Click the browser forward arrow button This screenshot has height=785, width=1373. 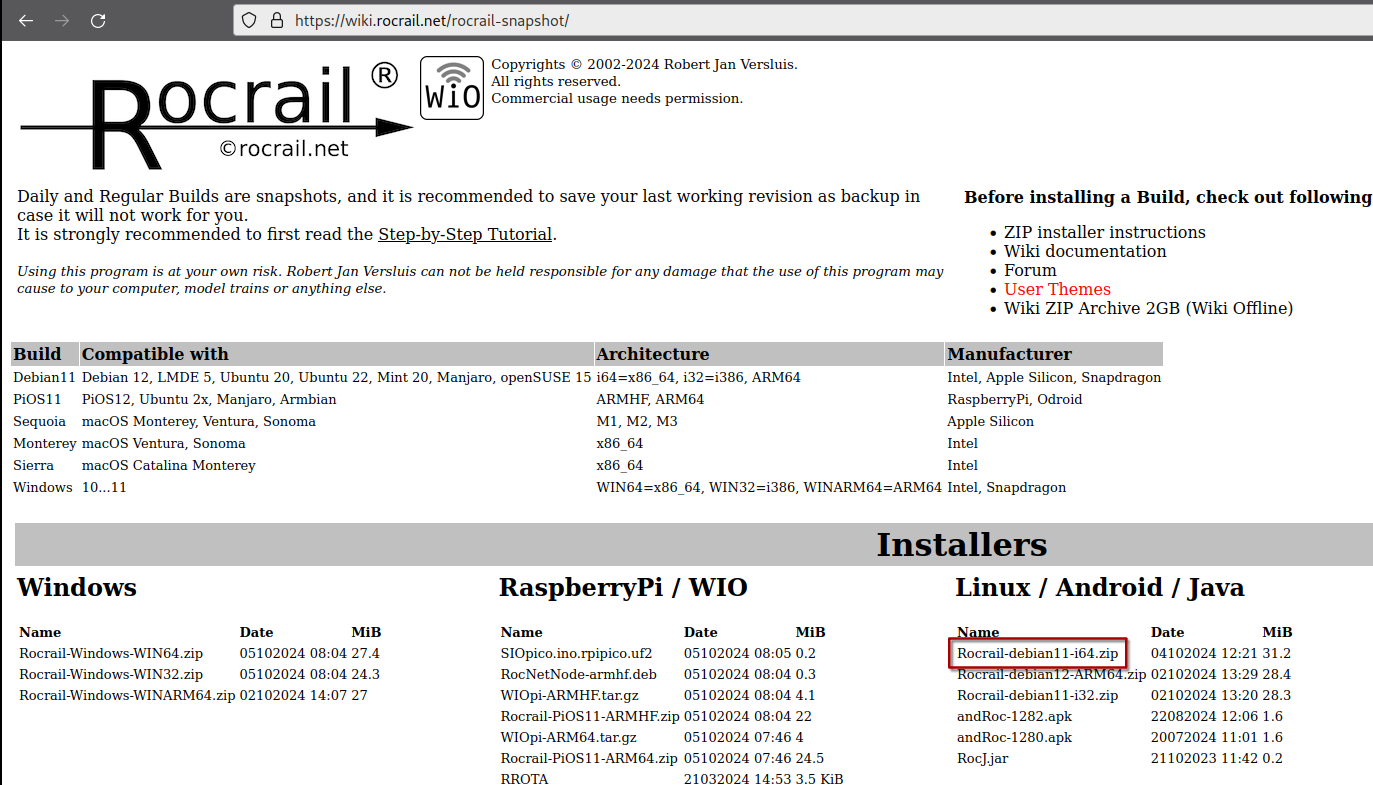tap(62, 20)
